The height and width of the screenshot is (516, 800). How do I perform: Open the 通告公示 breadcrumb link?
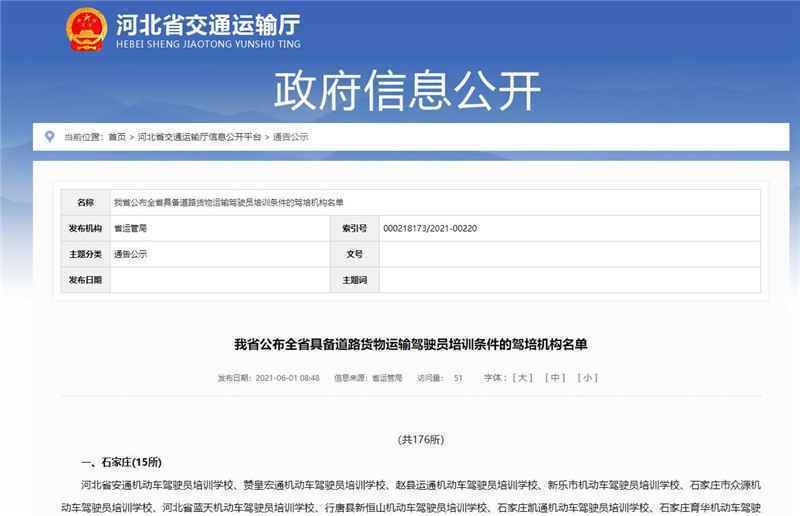pyautogui.click(x=290, y=137)
